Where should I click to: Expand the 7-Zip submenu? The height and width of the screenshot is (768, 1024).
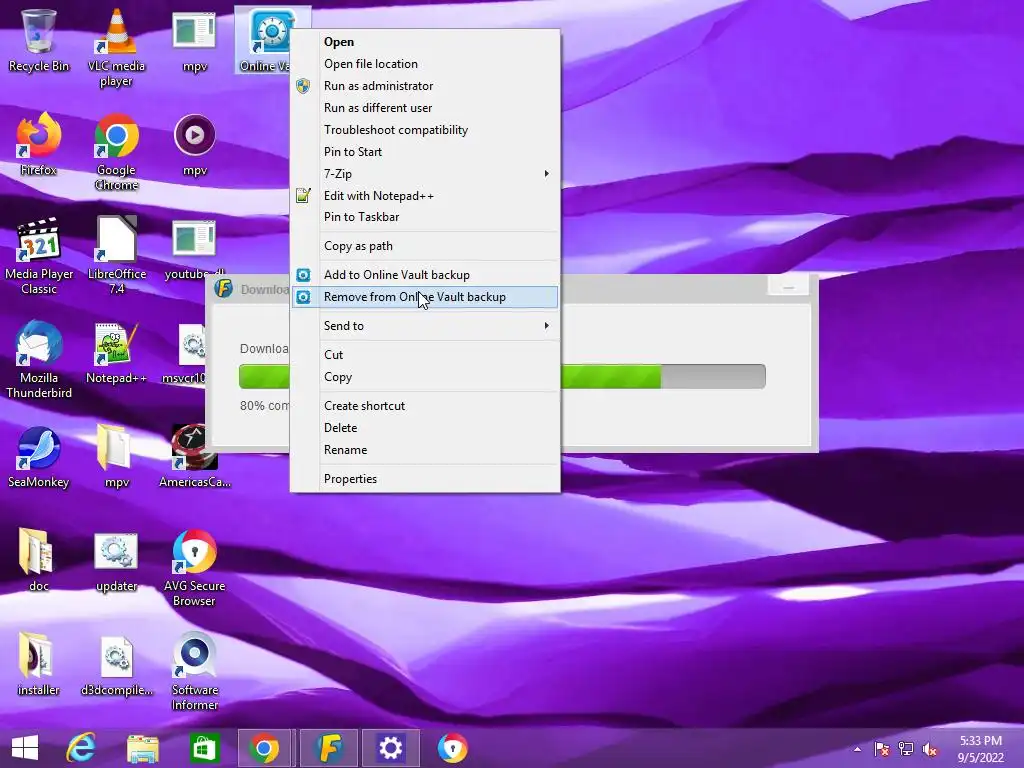[424, 174]
